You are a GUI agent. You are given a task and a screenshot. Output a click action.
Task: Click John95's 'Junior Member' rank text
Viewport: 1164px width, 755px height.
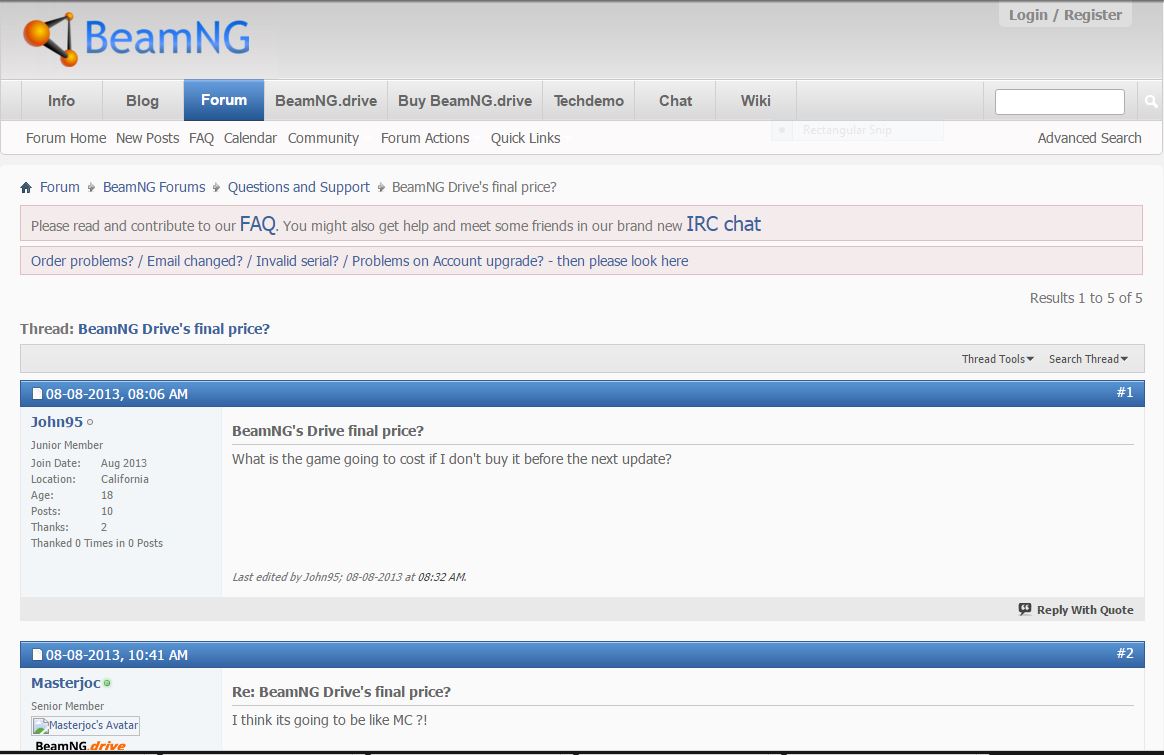click(67, 445)
